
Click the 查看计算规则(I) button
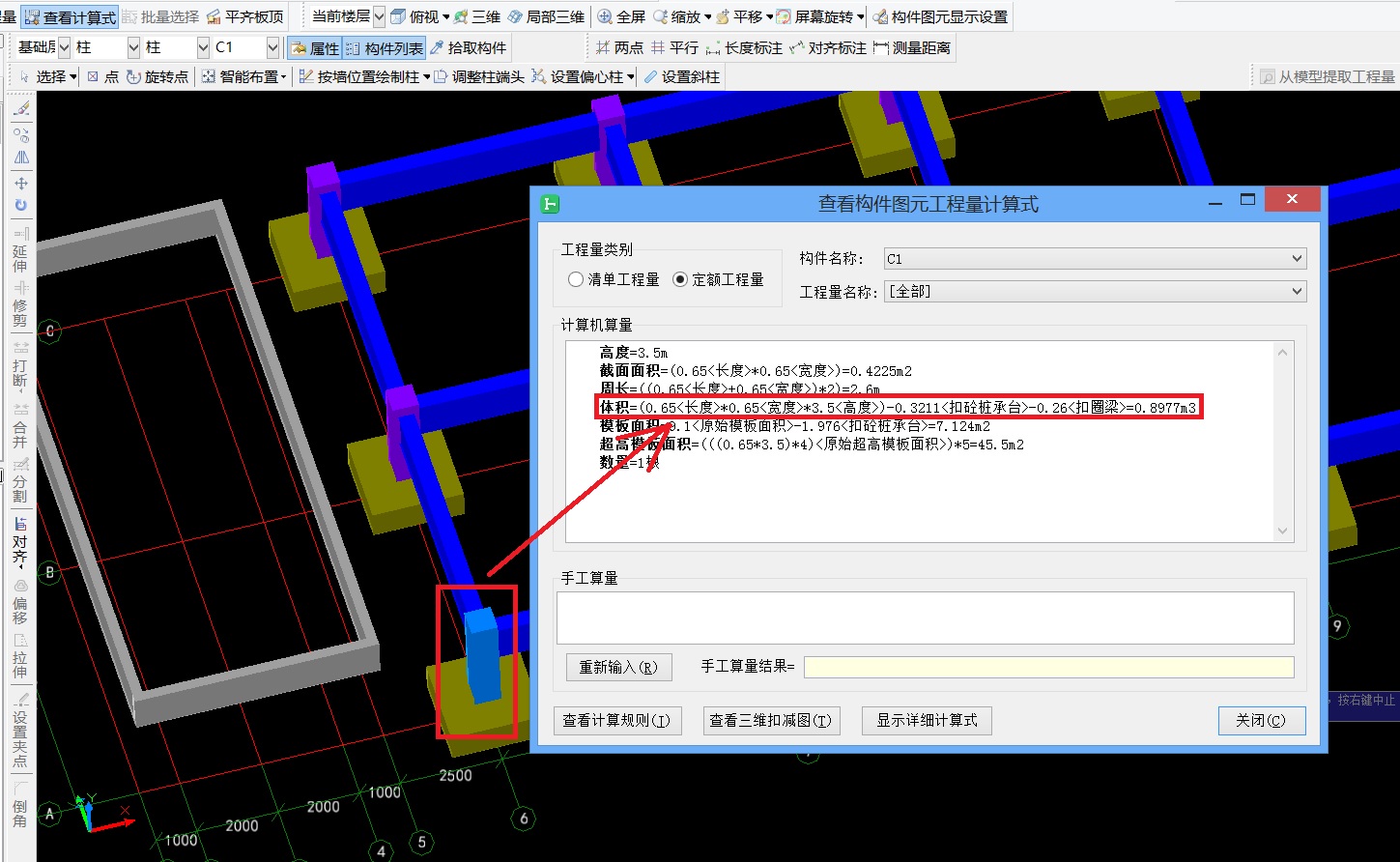(x=617, y=720)
